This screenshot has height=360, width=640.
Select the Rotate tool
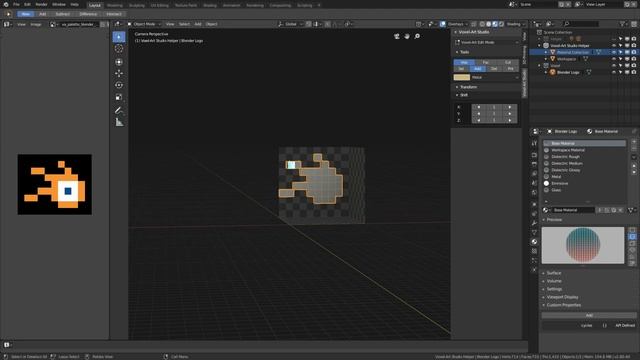119,85
